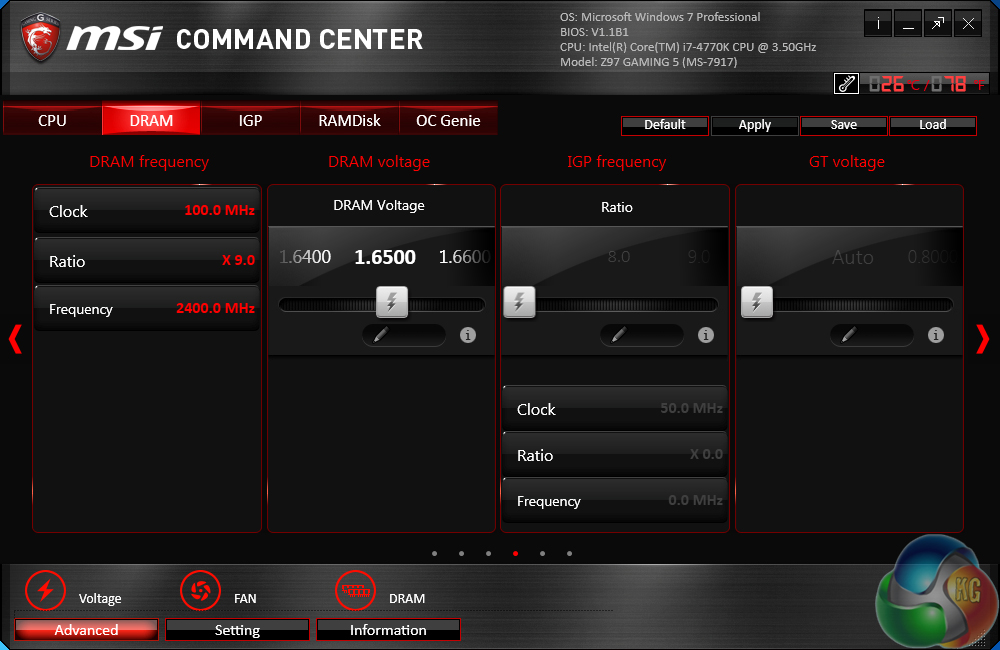1000x650 pixels.
Task: Select the 1.6400 DRAM voltage value
Action: point(305,257)
